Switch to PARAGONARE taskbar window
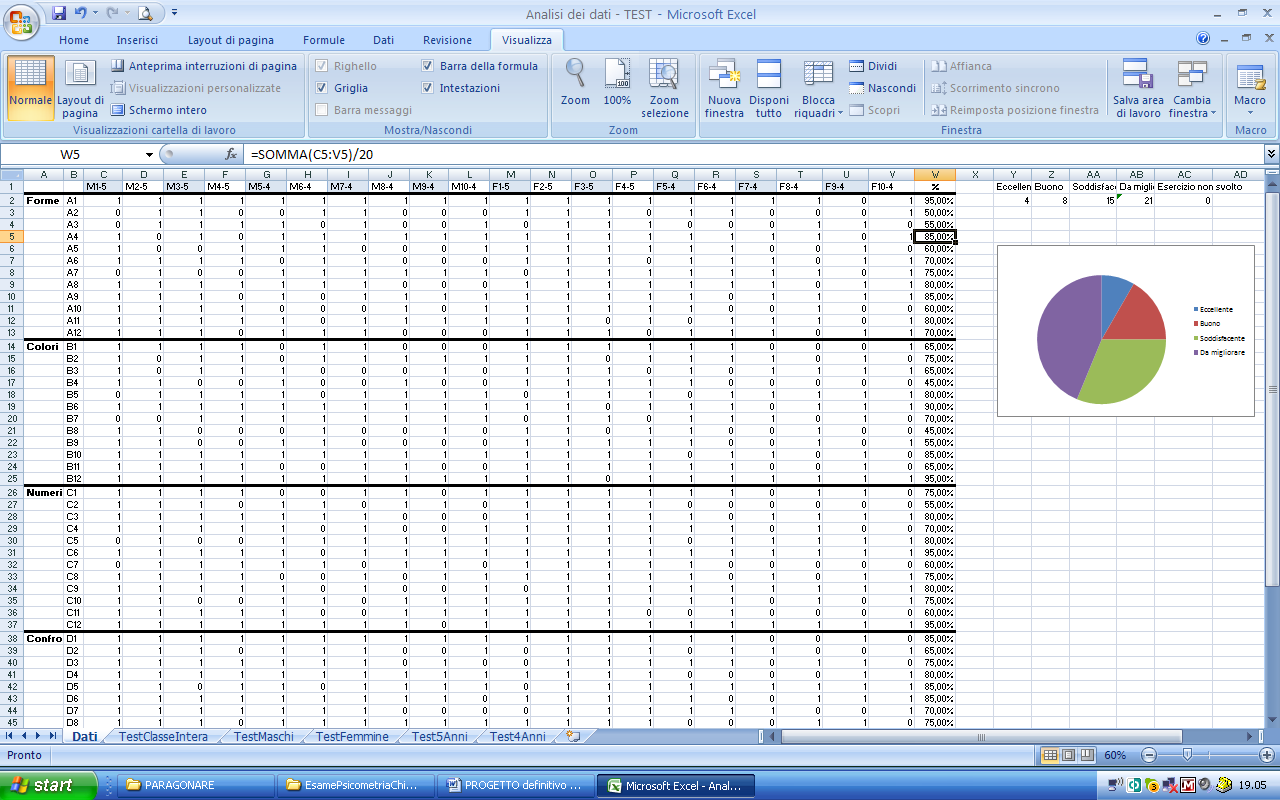Screen dimensions: 1280x800 (196, 785)
